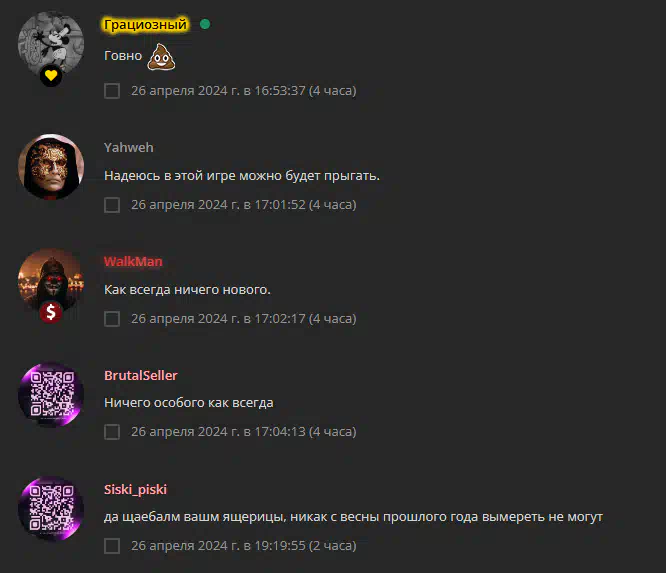Open Siski_piski's QR code avatar
666x573 pixels.
point(51,508)
